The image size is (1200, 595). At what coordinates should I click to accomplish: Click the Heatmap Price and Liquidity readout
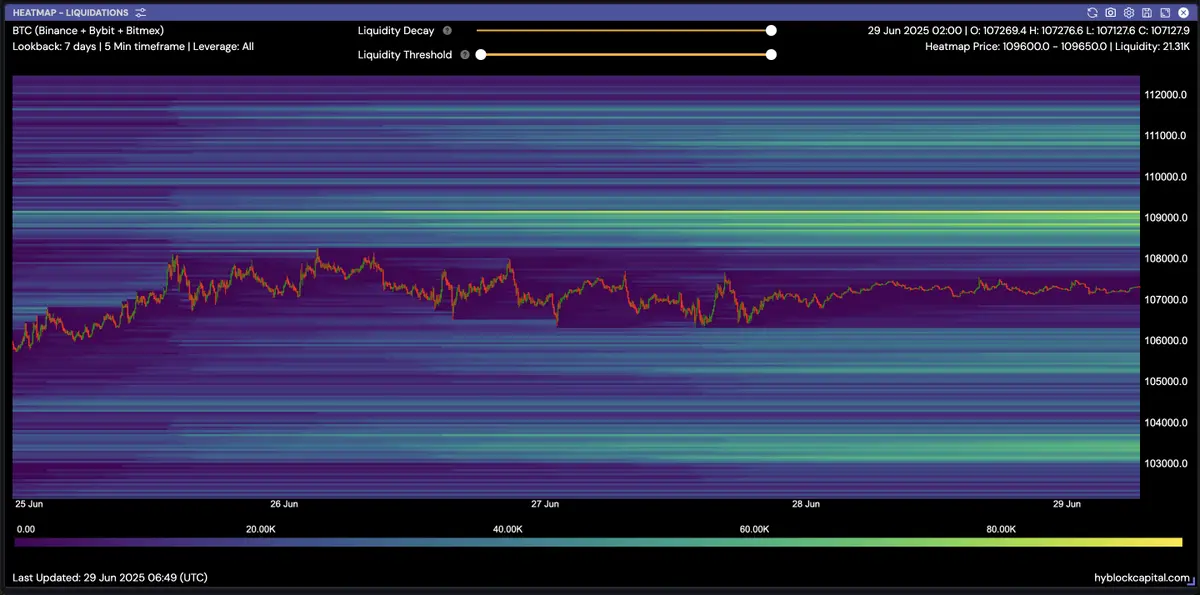click(x=1057, y=47)
